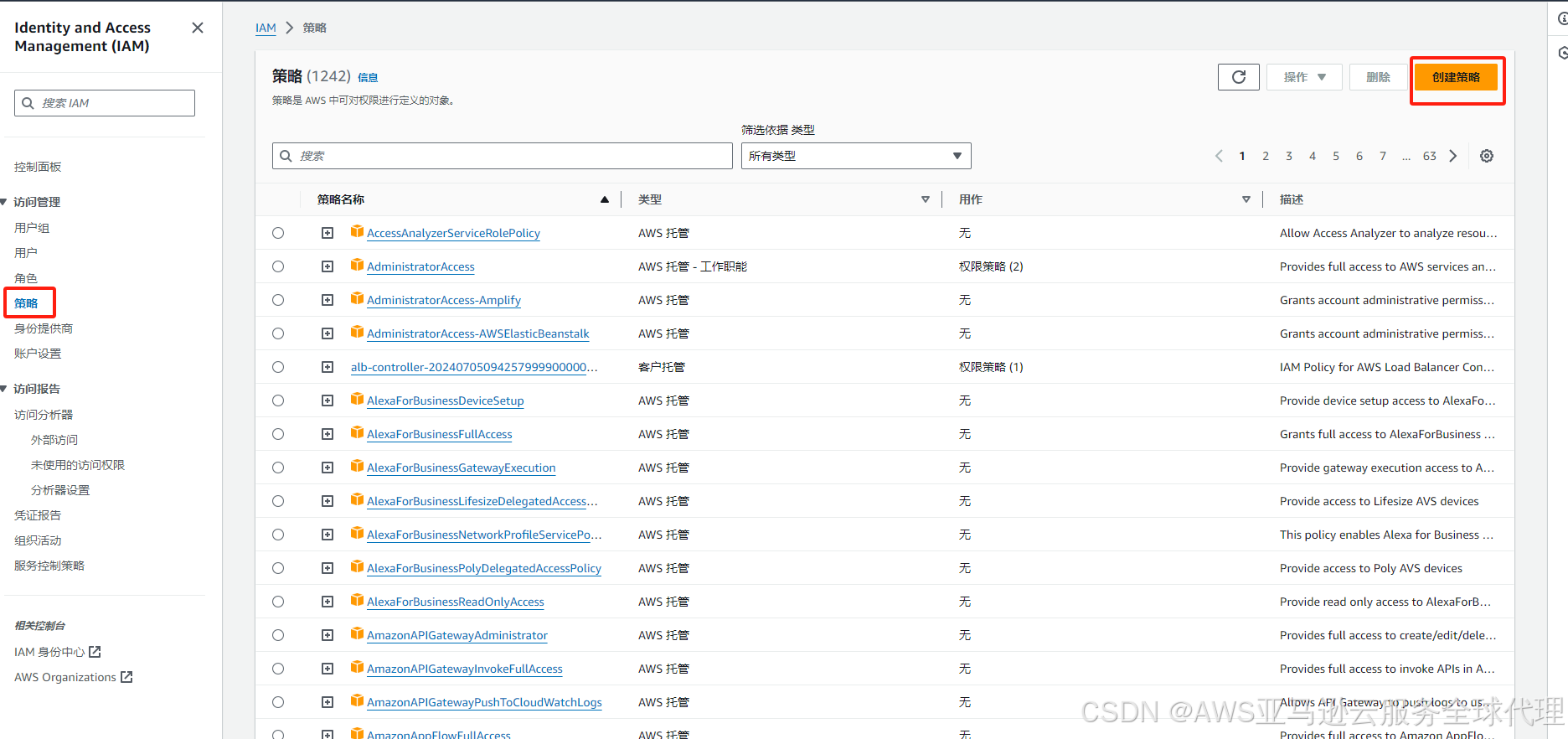
Task: Click the icon beside AmazonAPIGatewayAdministrator
Action: point(357,634)
